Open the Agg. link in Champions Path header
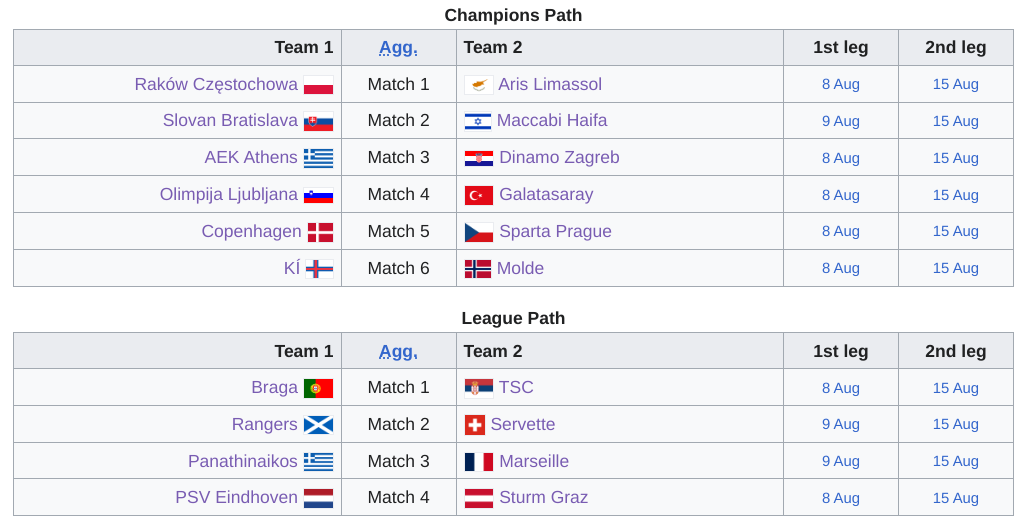This screenshot has width=1033, height=528. [x=399, y=47]
